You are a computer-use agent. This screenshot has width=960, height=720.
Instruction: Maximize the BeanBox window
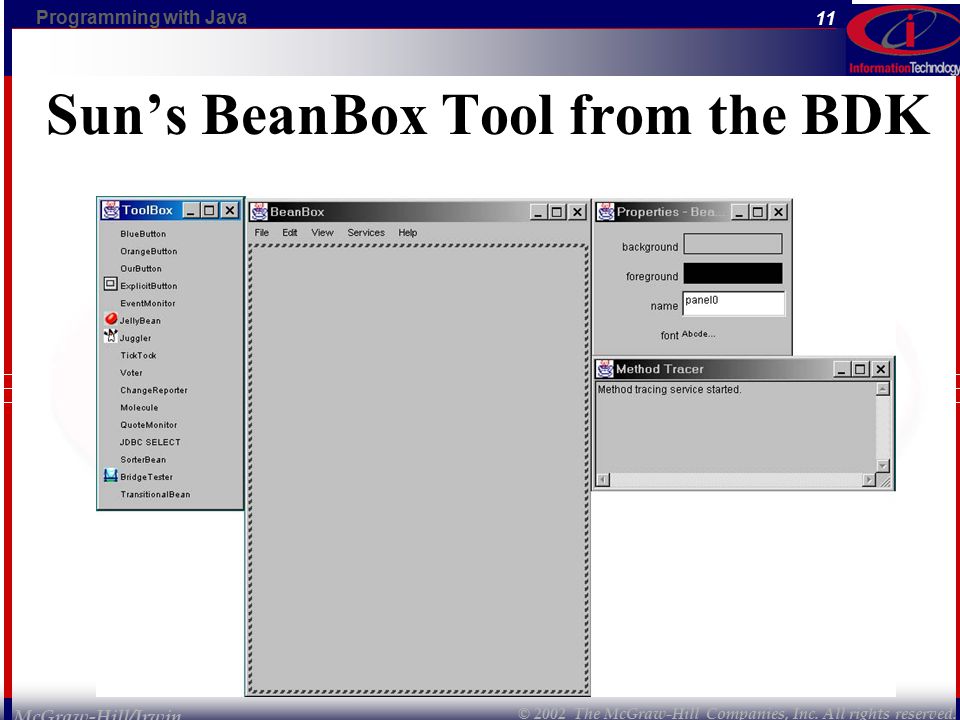pyautogui.click(x=557, y=212)
